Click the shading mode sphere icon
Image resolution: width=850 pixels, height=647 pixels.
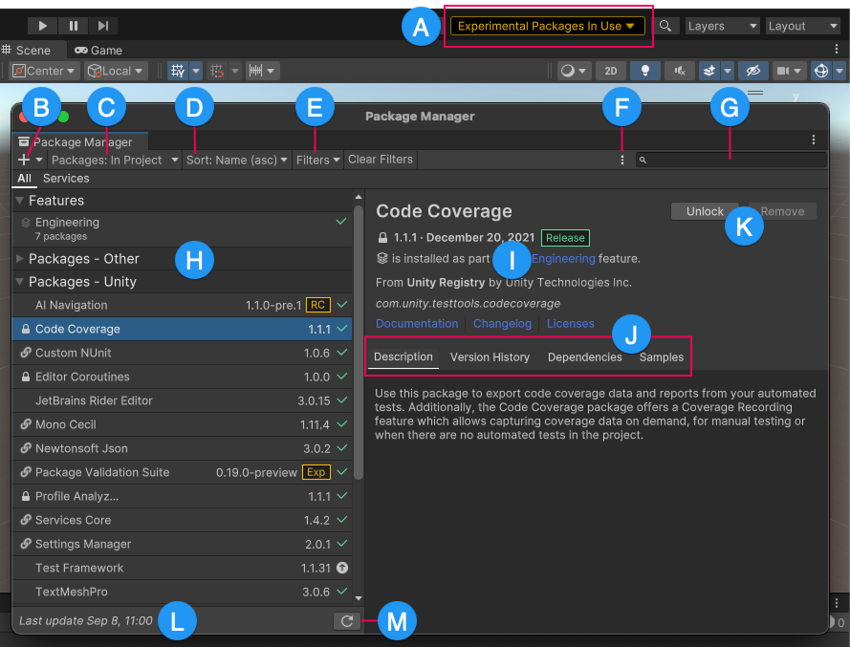(x=566, y=70)
